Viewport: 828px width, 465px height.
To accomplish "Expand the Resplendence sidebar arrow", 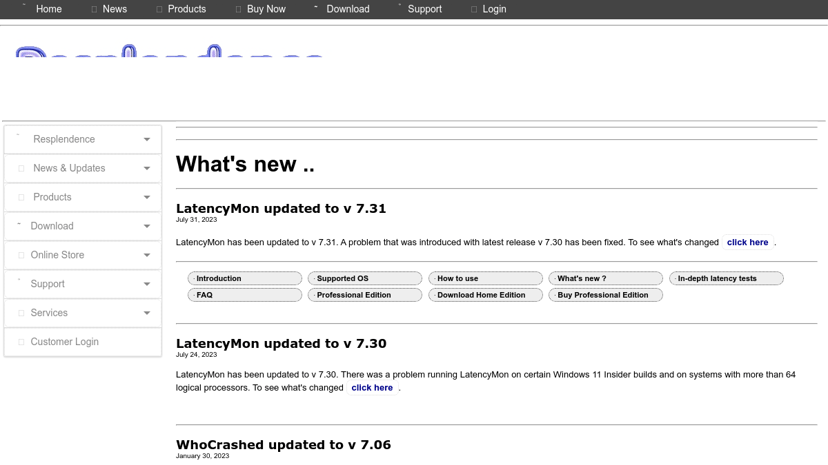I will click(x=147, y=139).
